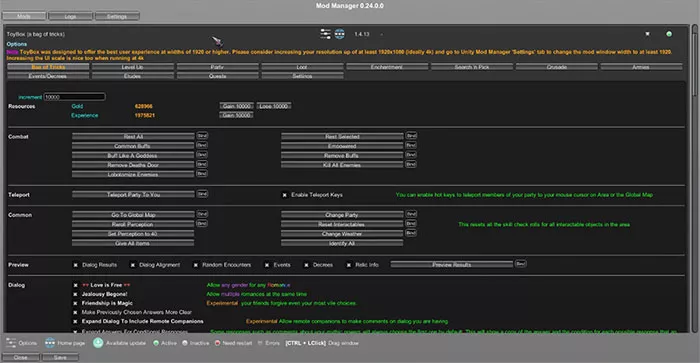Click the Kill All Enemies button
The image size is (700, 363).
click(x=342, y=165)
